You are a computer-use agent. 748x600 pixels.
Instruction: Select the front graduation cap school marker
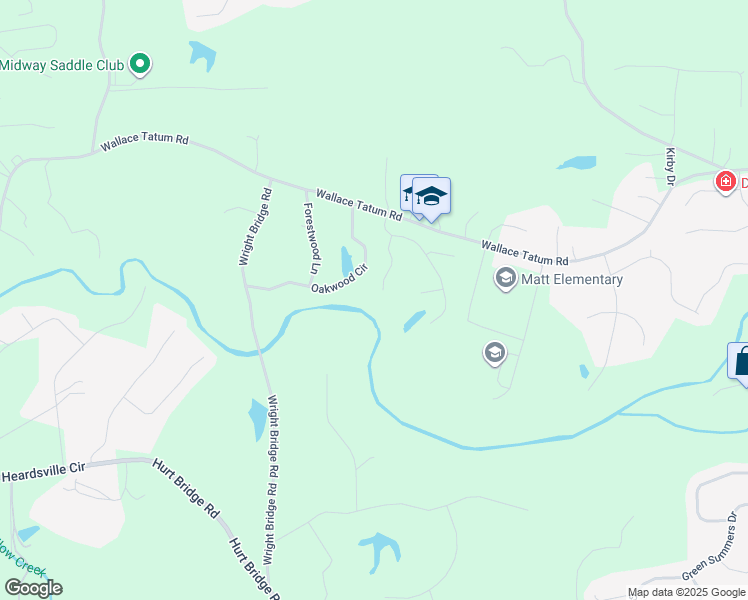(x=431, y=198)
